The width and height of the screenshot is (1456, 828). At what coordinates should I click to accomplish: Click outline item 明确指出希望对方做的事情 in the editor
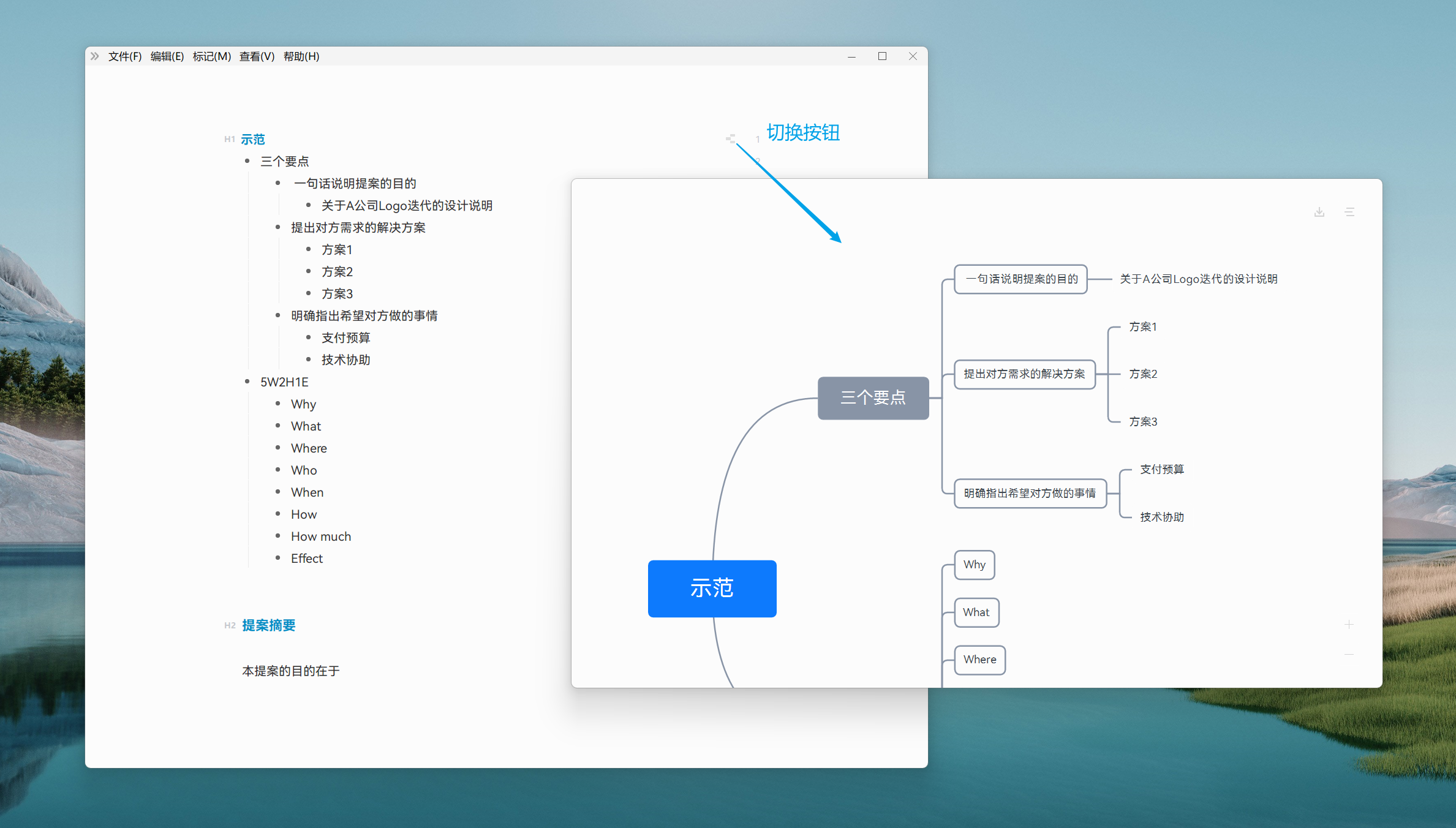[364, 316]
